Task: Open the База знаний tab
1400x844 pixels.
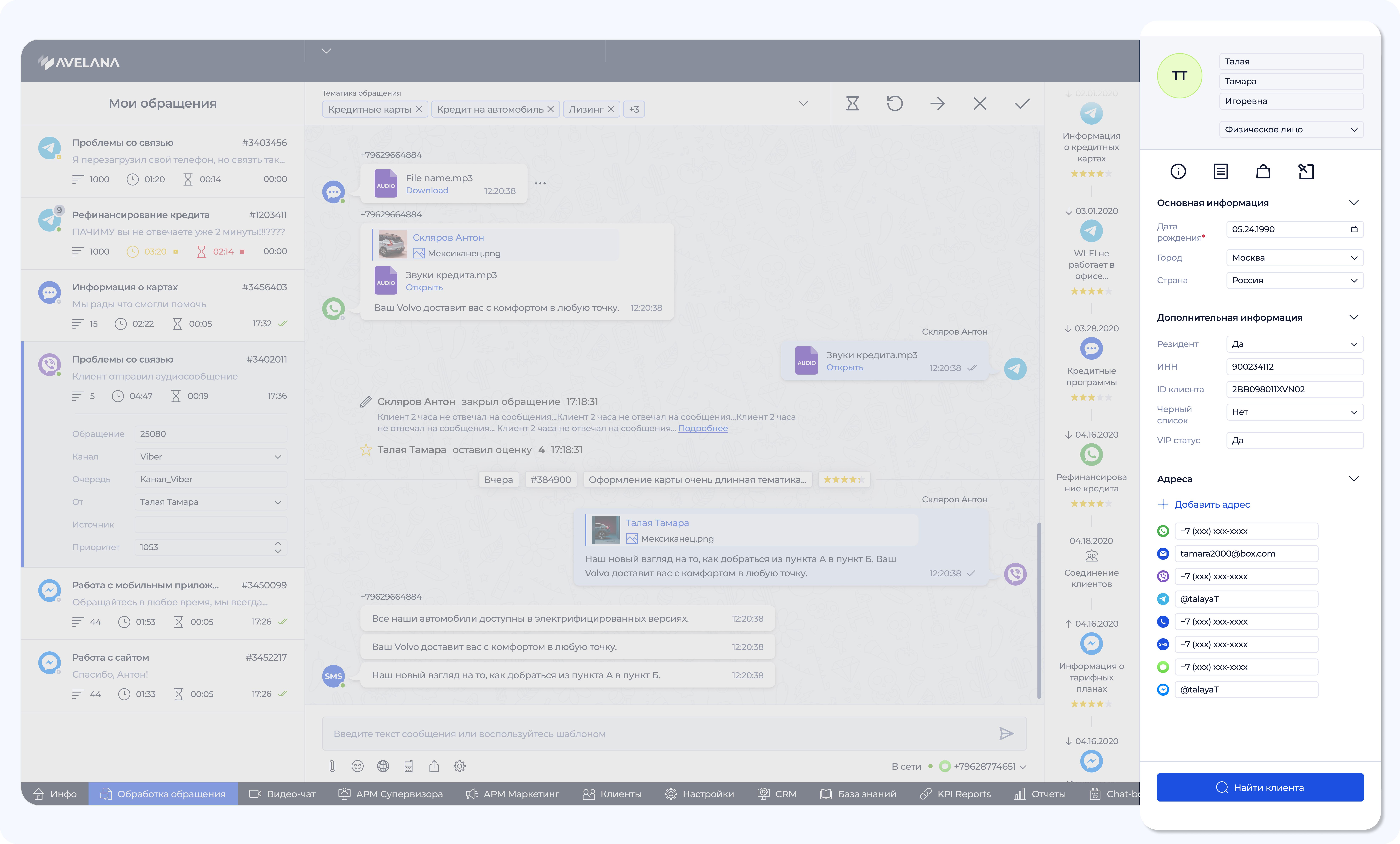Action: [858, 794]
